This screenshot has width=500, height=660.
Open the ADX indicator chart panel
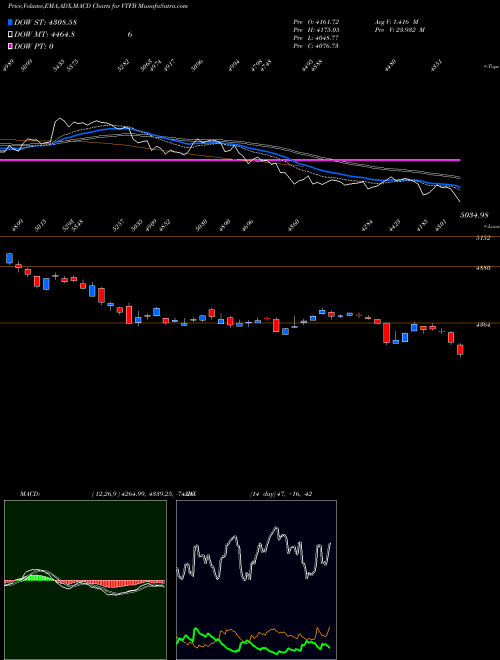coord(256,580)
